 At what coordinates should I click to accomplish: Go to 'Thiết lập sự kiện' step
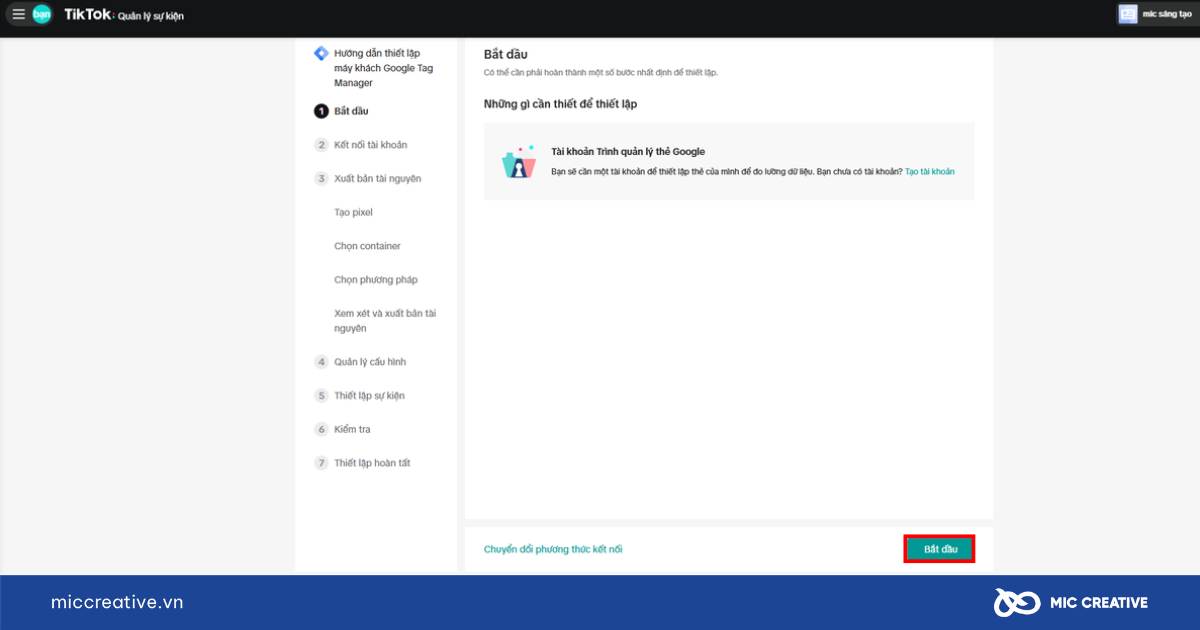pos(369,396)
